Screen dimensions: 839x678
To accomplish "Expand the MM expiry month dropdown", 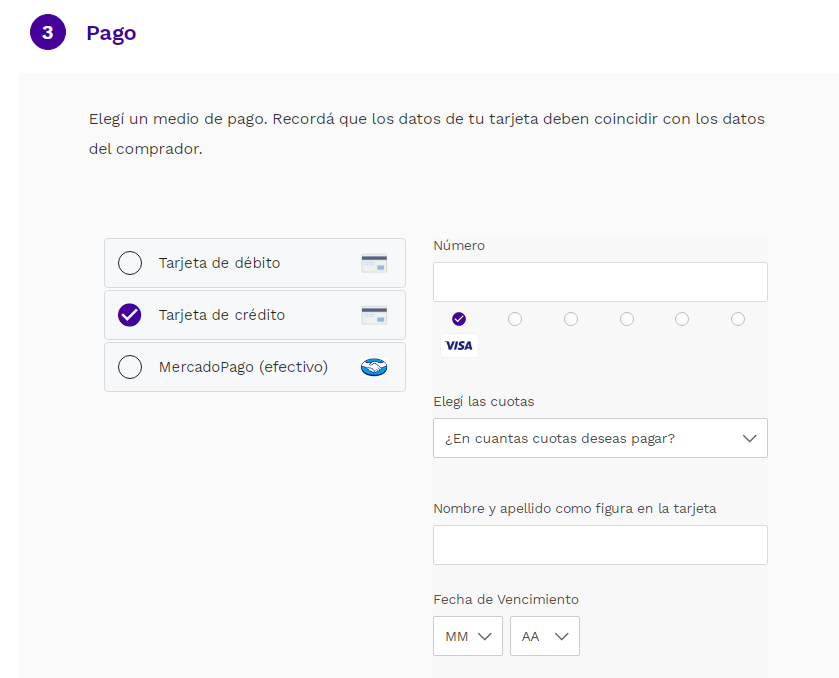I will tap(468, 636).
